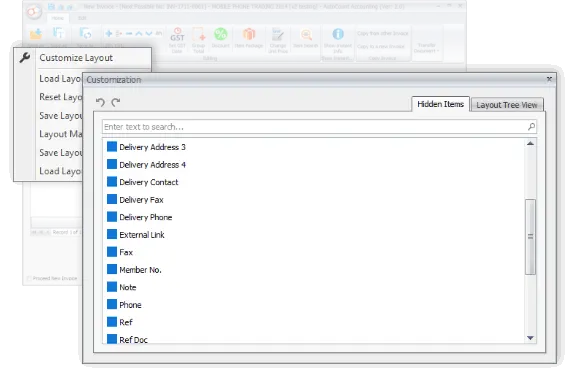The image size is (574, 377).
Task: Open the Edit ribbon tab in invoice window
Action: point(82,18)
